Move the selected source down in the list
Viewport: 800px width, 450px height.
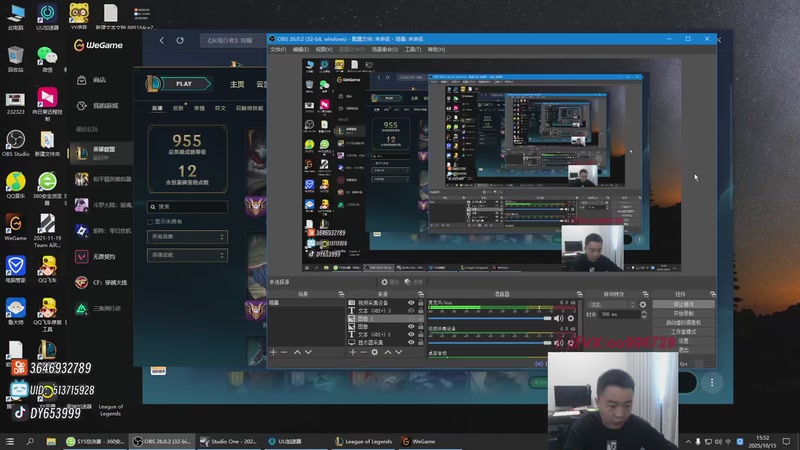pos(398,352)
